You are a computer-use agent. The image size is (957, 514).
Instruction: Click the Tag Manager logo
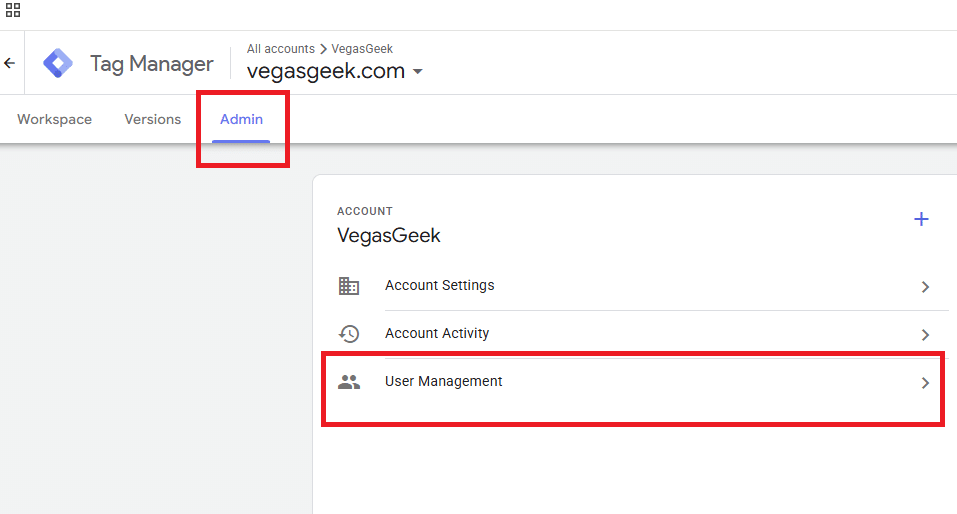click(x=58, y=63)
